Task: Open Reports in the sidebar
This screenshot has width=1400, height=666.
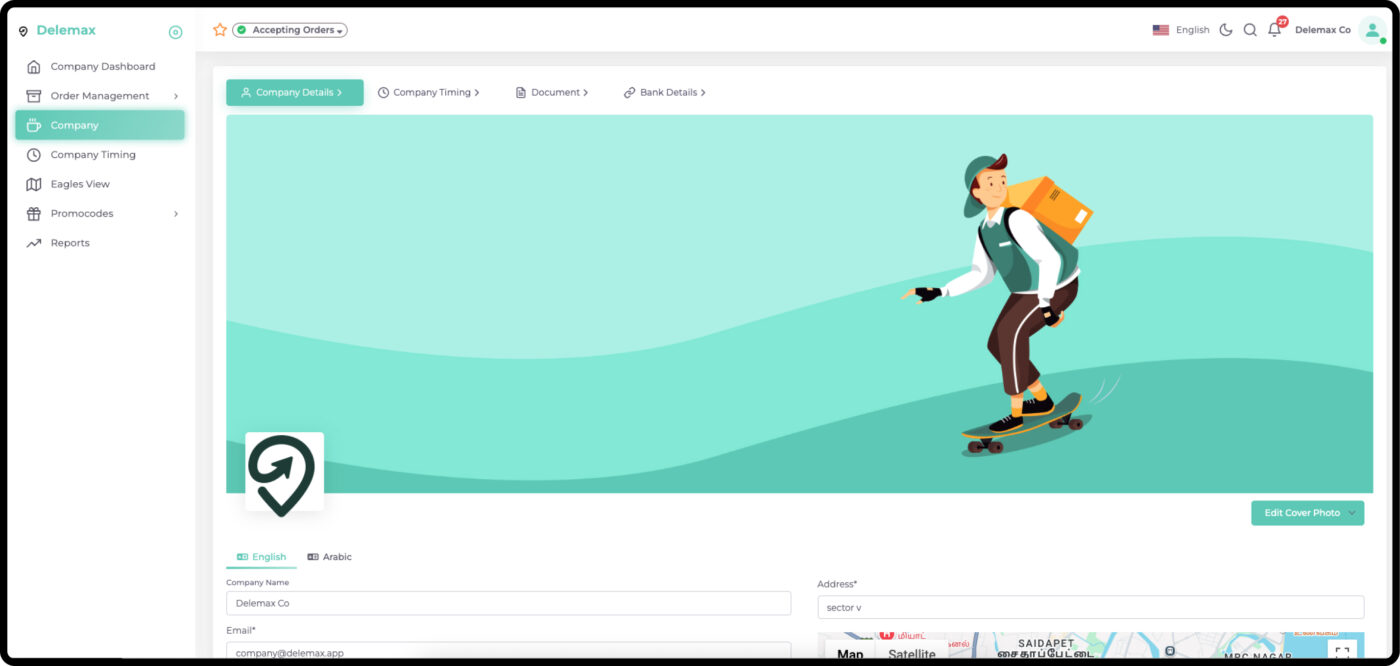Action: click(x=70, y=243)
